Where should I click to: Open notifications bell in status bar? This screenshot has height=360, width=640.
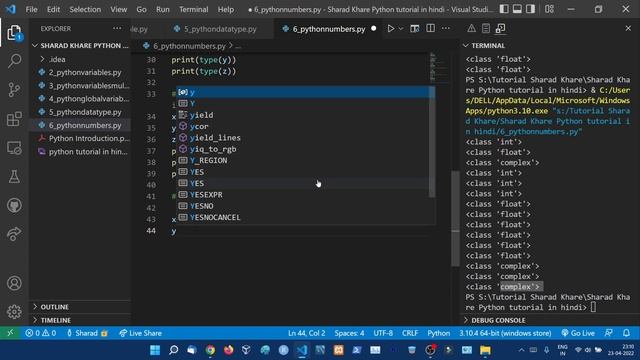(626, 333)
